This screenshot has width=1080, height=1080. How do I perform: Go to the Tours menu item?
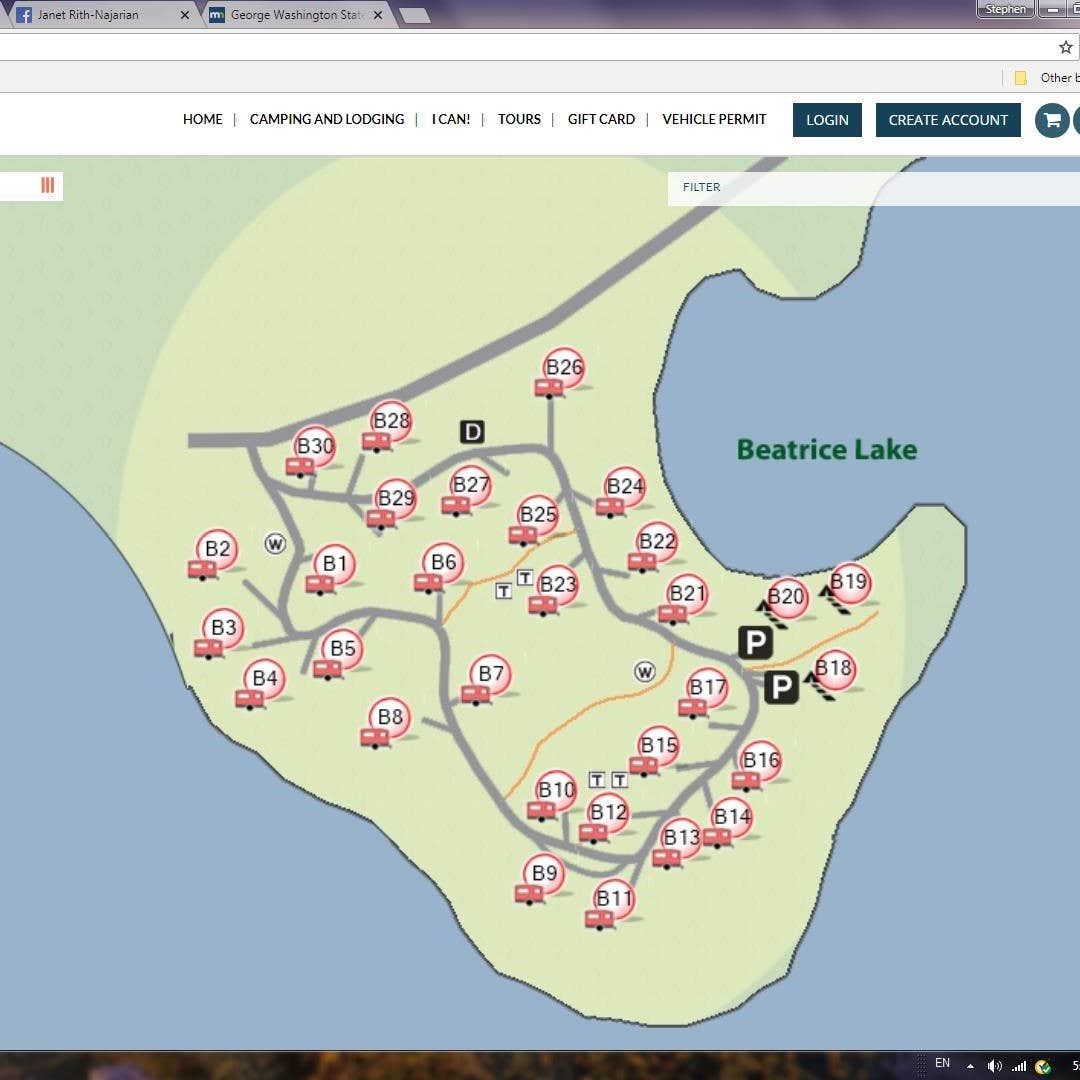[519, 119]
